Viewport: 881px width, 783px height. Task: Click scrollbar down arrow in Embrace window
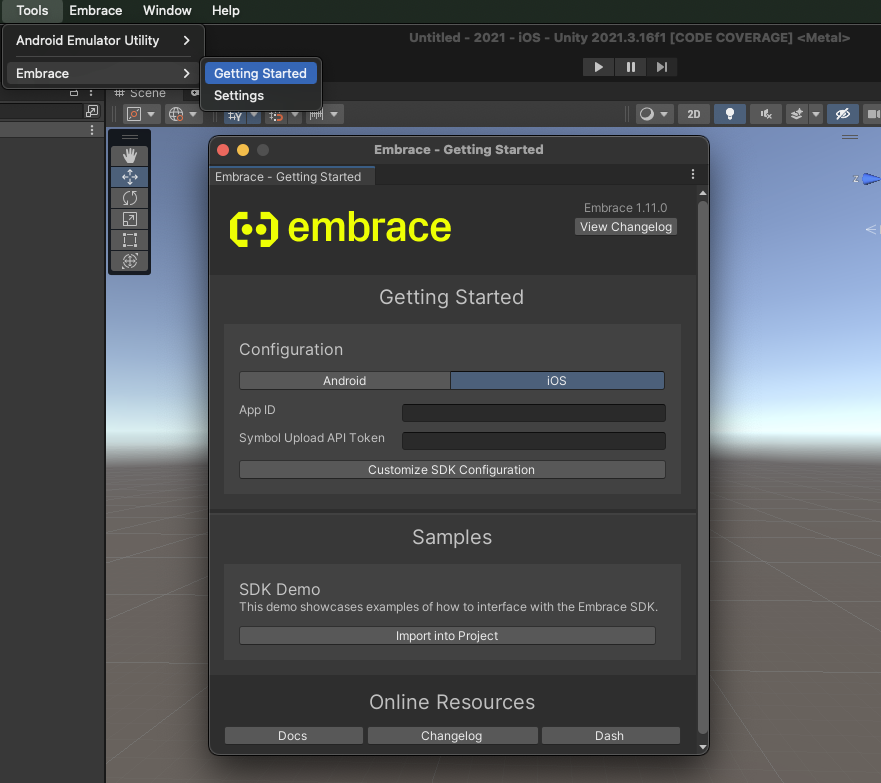point(703,746)
